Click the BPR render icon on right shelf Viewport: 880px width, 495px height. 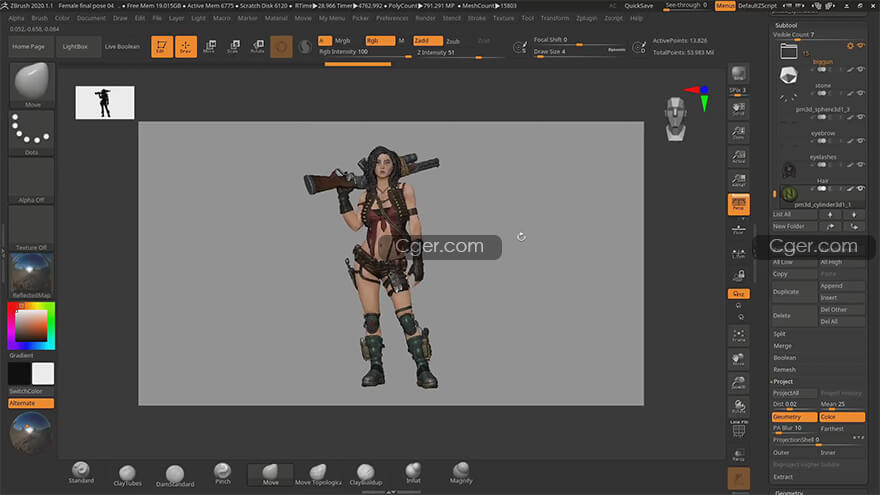(739, 74)
